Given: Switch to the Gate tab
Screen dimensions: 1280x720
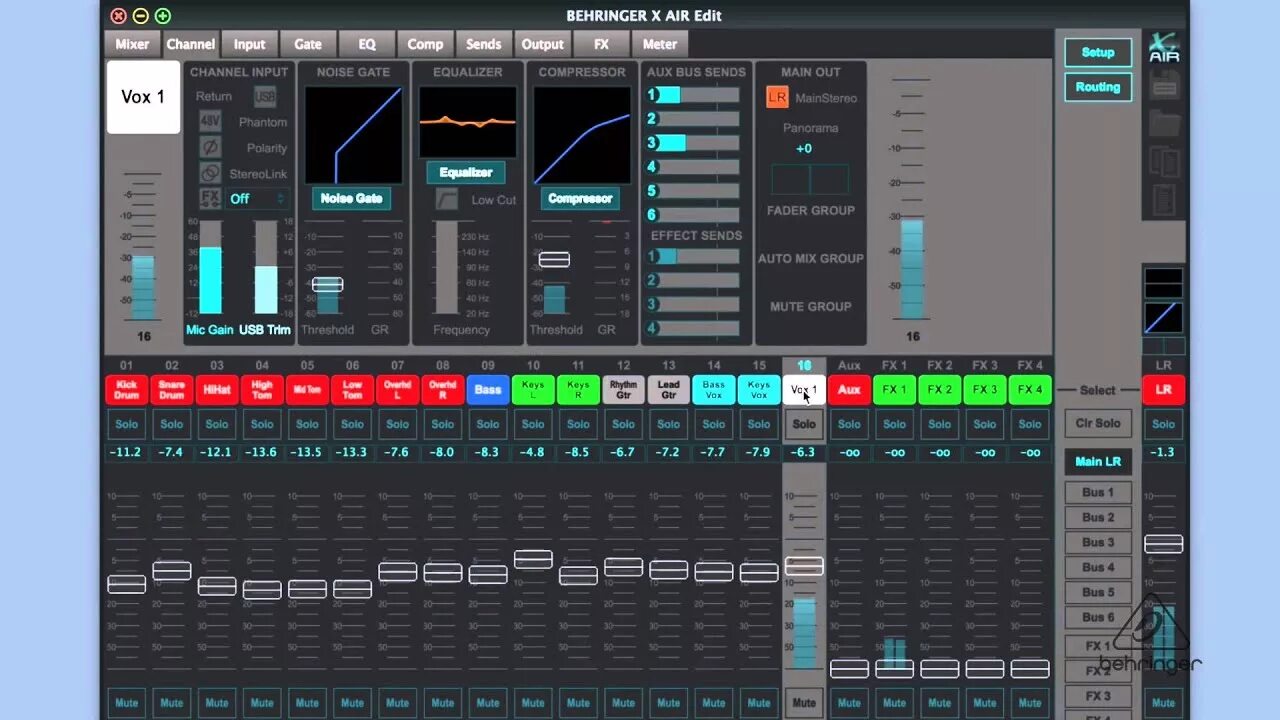Looking at the screenshot, I should [308, 44].
